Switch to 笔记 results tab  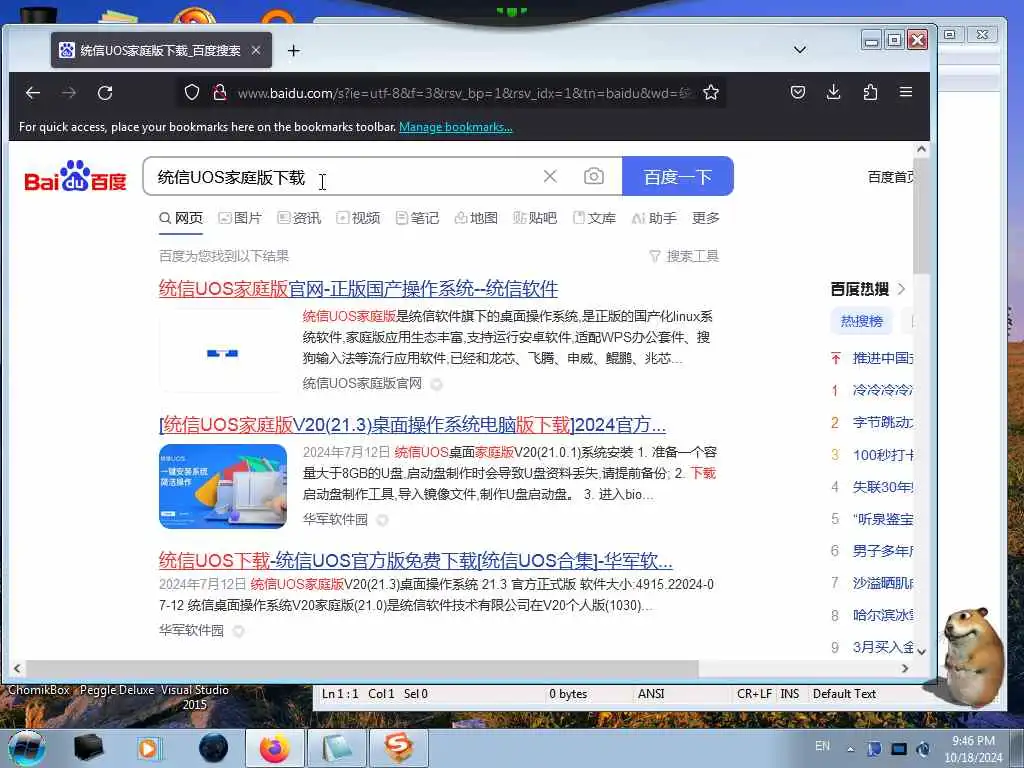(417, 218)
